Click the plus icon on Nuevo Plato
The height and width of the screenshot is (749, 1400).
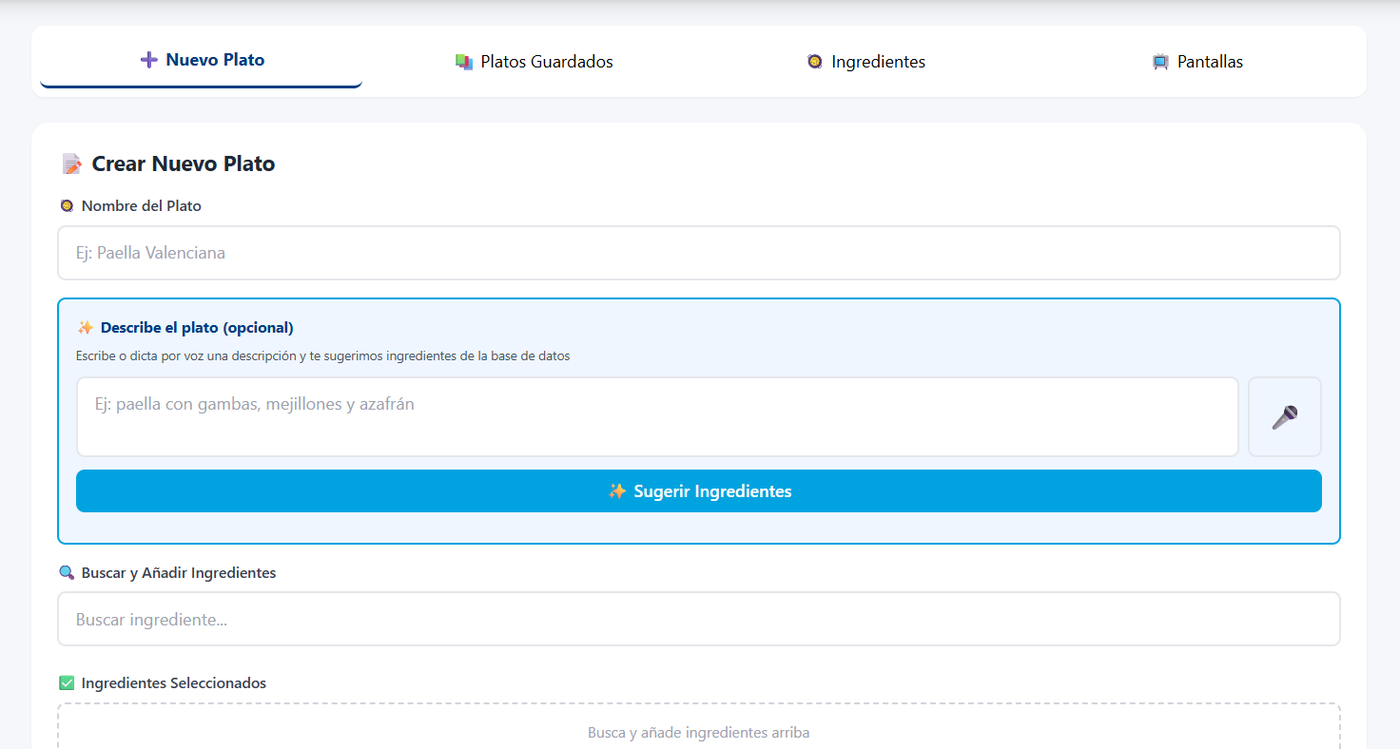click(149, 60)
